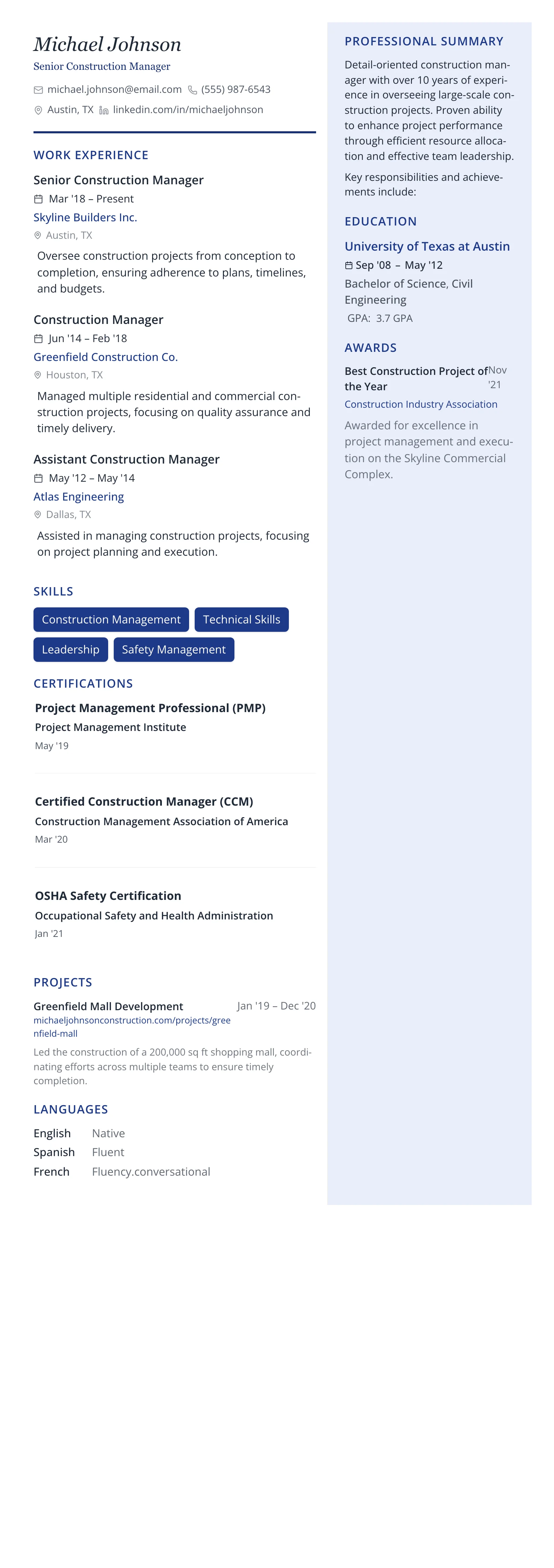Select the Safety Management skill tag
Image resolution: width=554 pixels, height=1568 pixels.
[x=173, y=650]
